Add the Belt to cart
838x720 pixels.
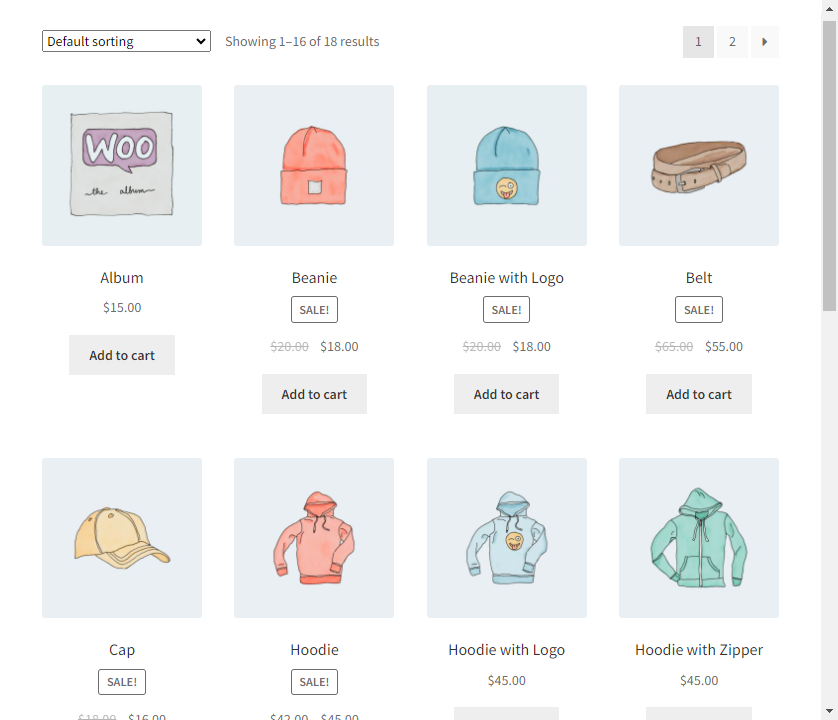pos(699,394)
